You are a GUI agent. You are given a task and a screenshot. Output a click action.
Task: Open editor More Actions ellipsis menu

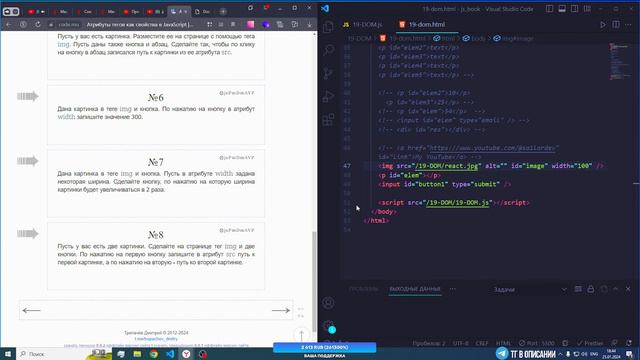628,24
